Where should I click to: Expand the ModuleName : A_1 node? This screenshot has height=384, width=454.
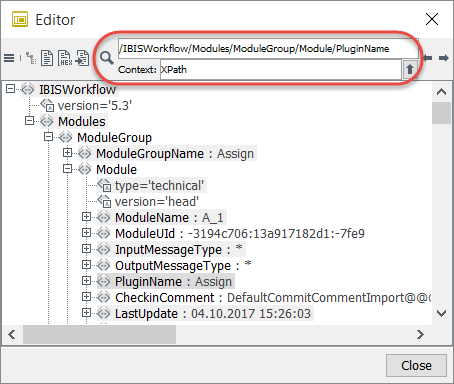tap(87, 217)
